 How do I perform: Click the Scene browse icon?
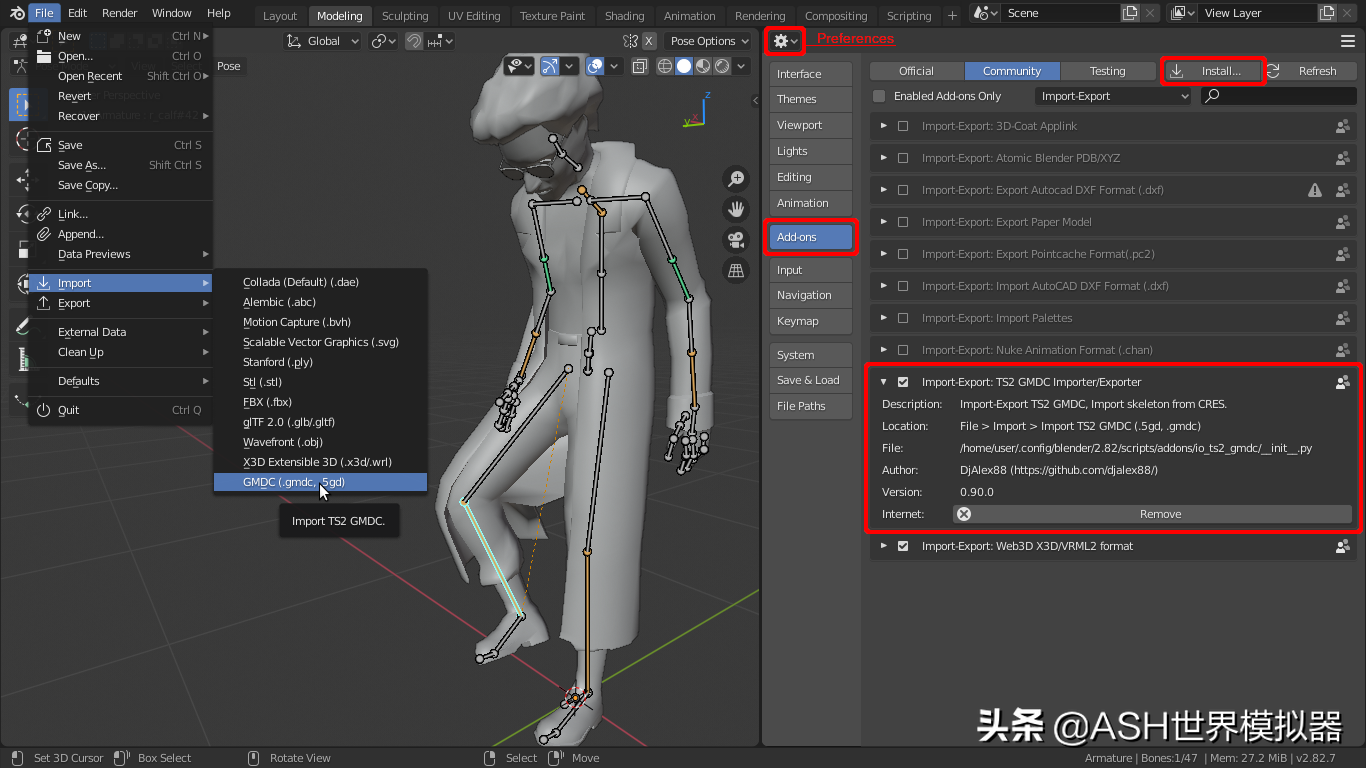click(x=985, y=13)
